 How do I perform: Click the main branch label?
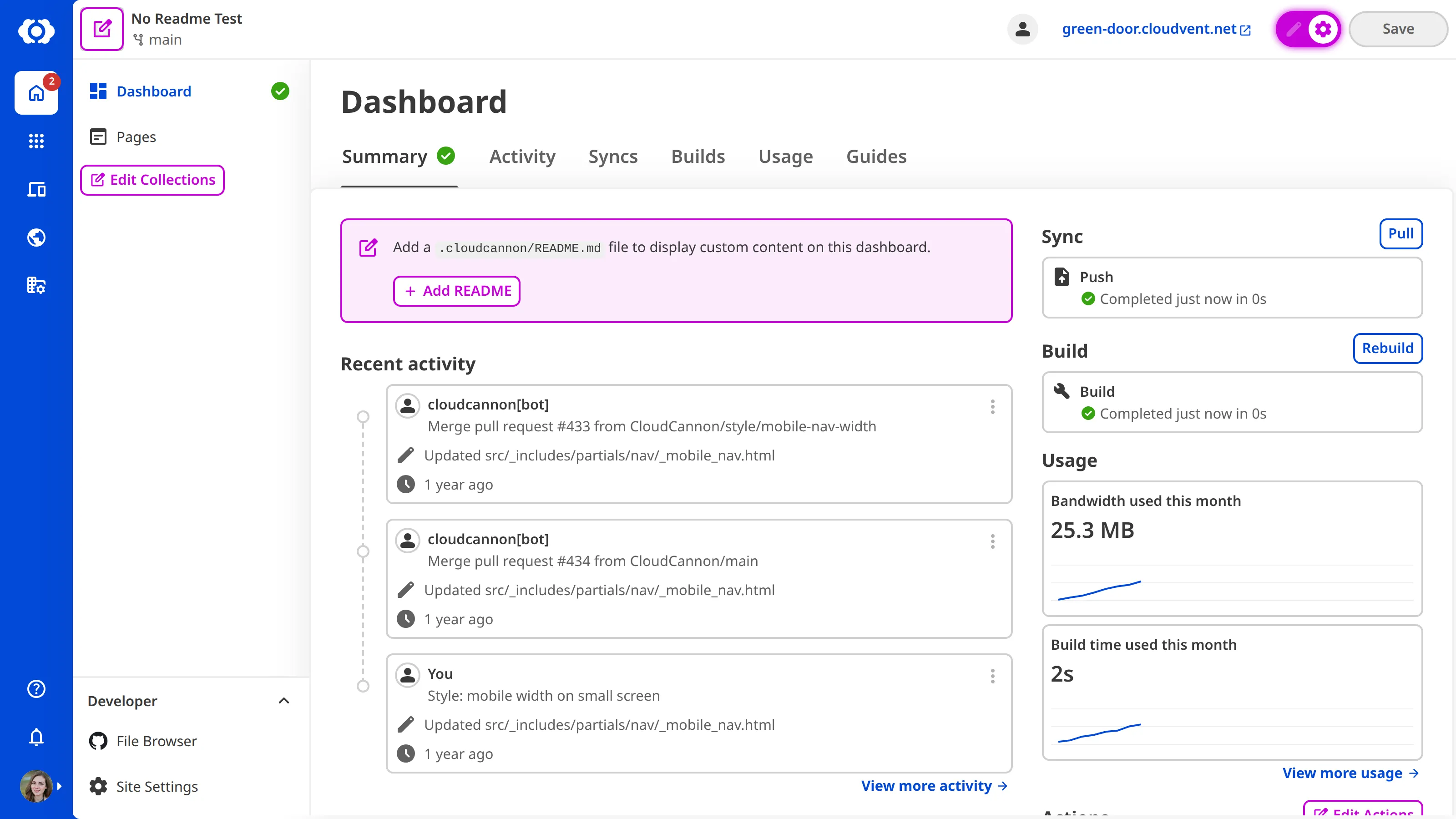157,40
